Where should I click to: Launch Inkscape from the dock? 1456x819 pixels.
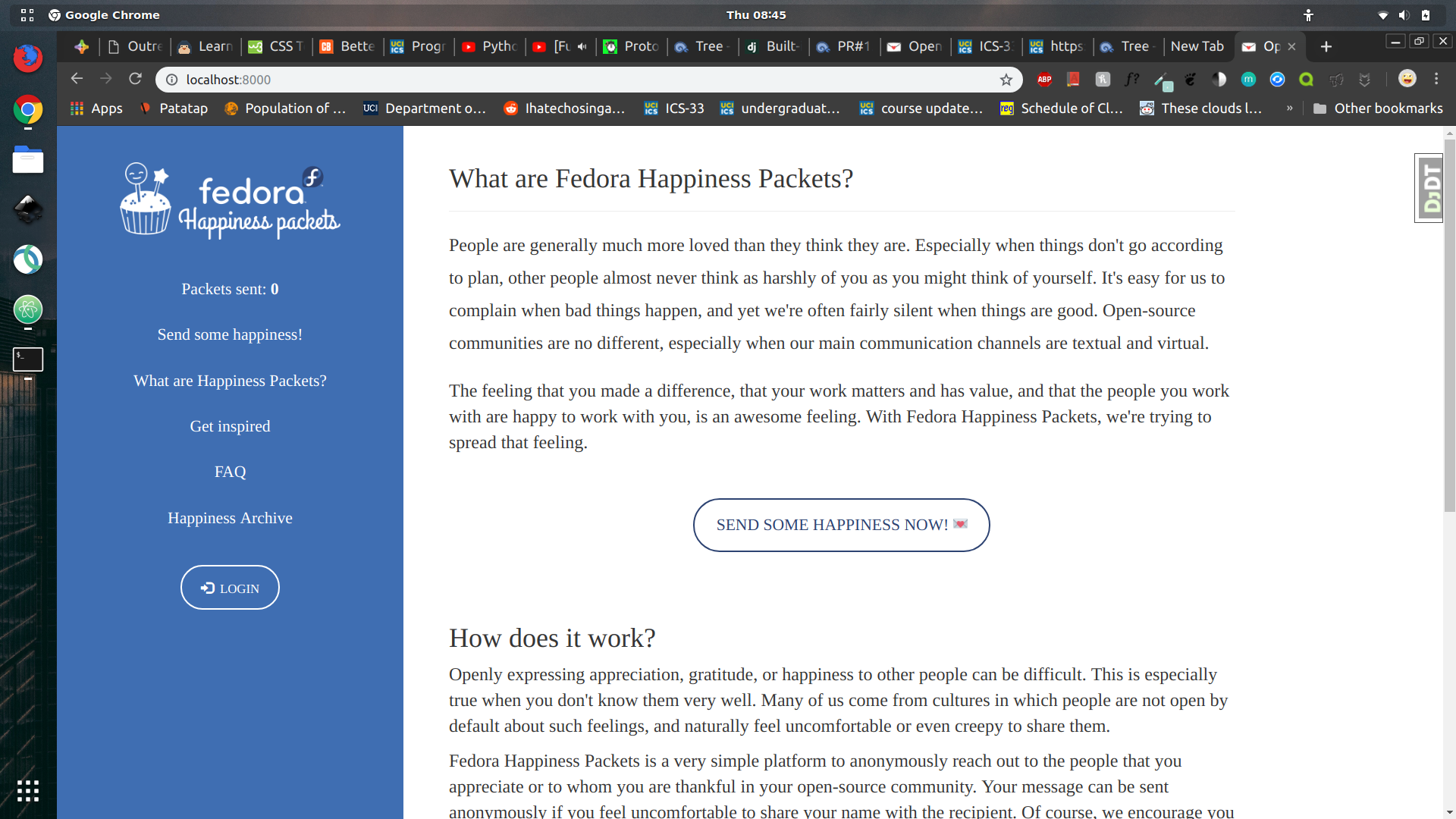[28, 209]
